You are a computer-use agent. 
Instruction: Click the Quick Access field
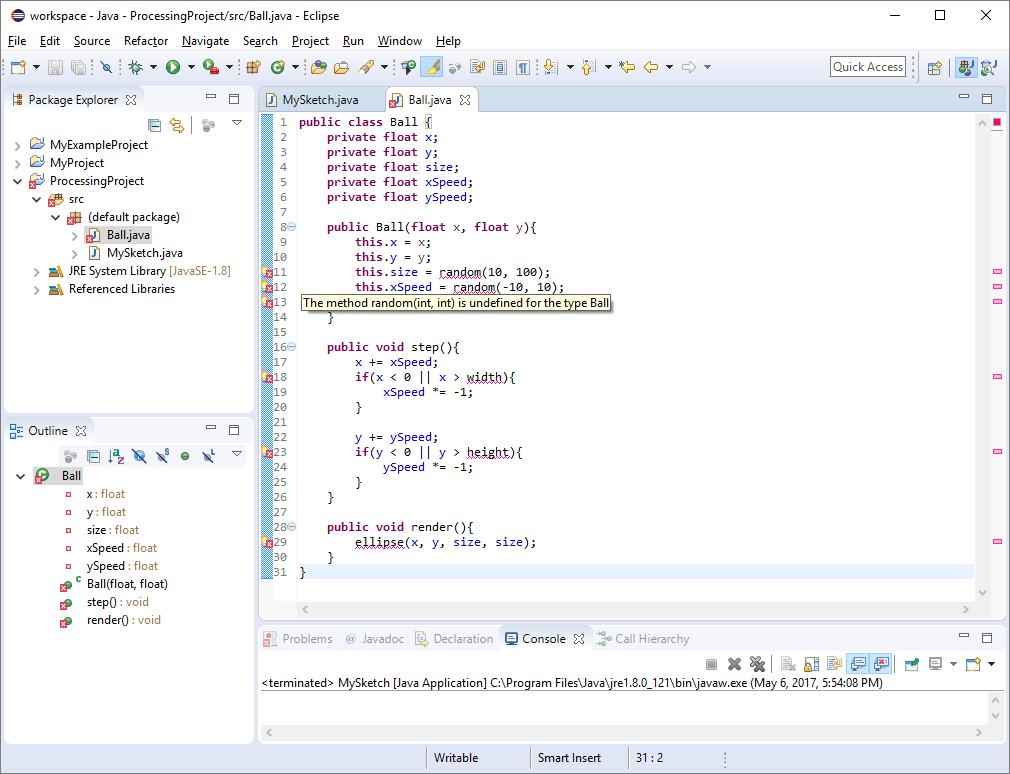coord(867,66)
